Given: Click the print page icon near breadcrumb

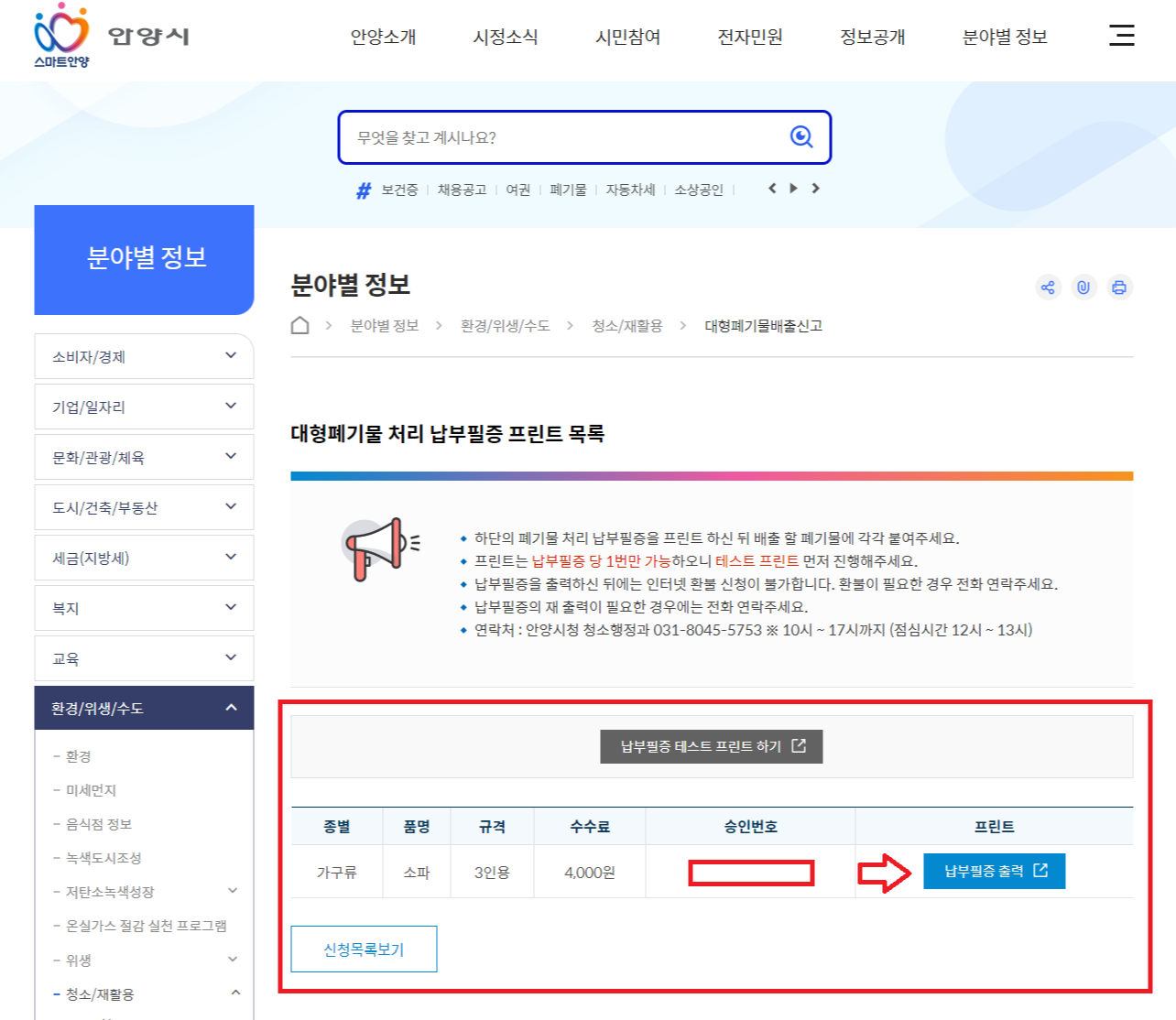Looking at the screenshot, I should 1119,287.
